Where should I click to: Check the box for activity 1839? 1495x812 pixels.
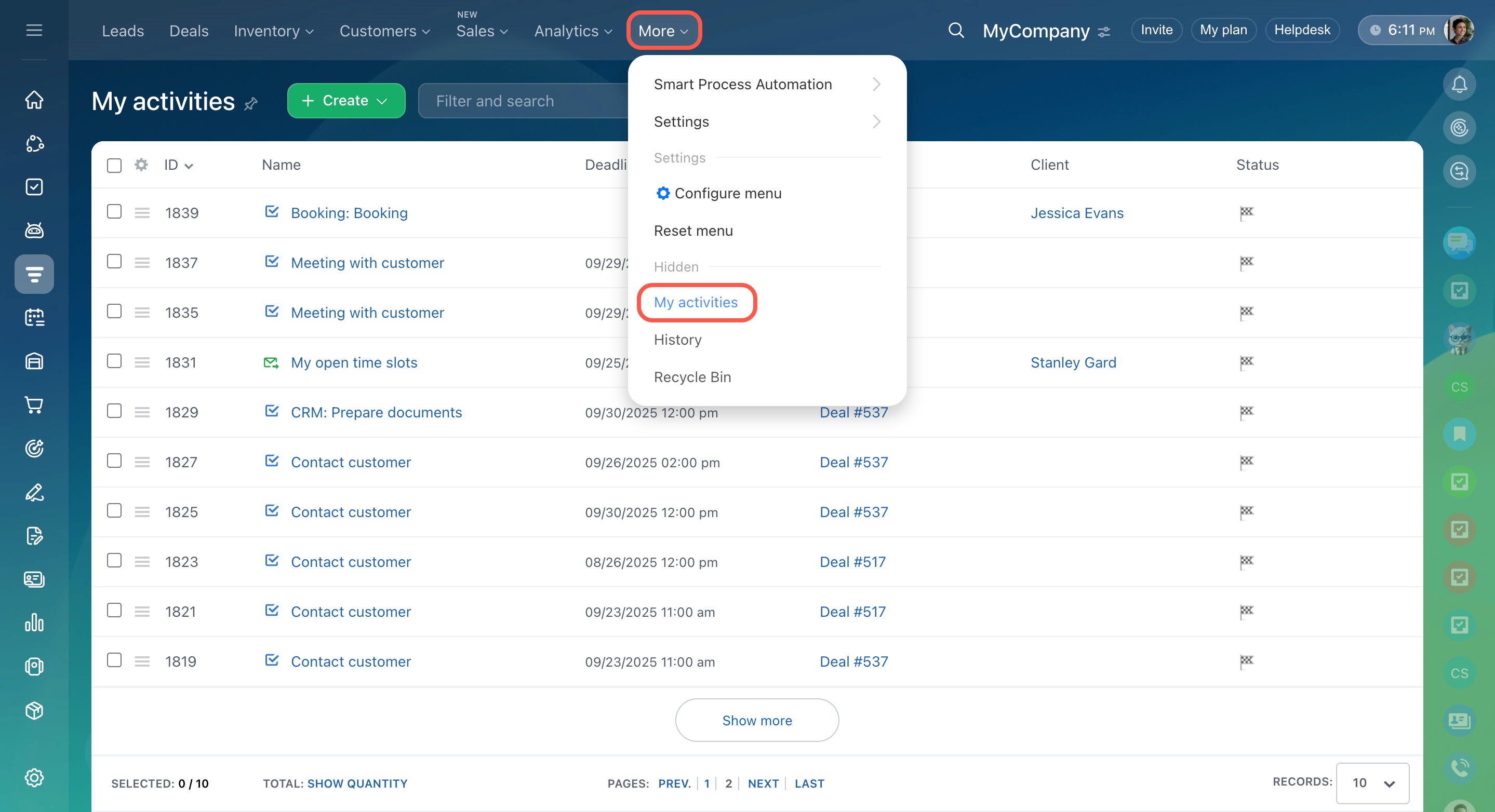click(x=114, y=212)
